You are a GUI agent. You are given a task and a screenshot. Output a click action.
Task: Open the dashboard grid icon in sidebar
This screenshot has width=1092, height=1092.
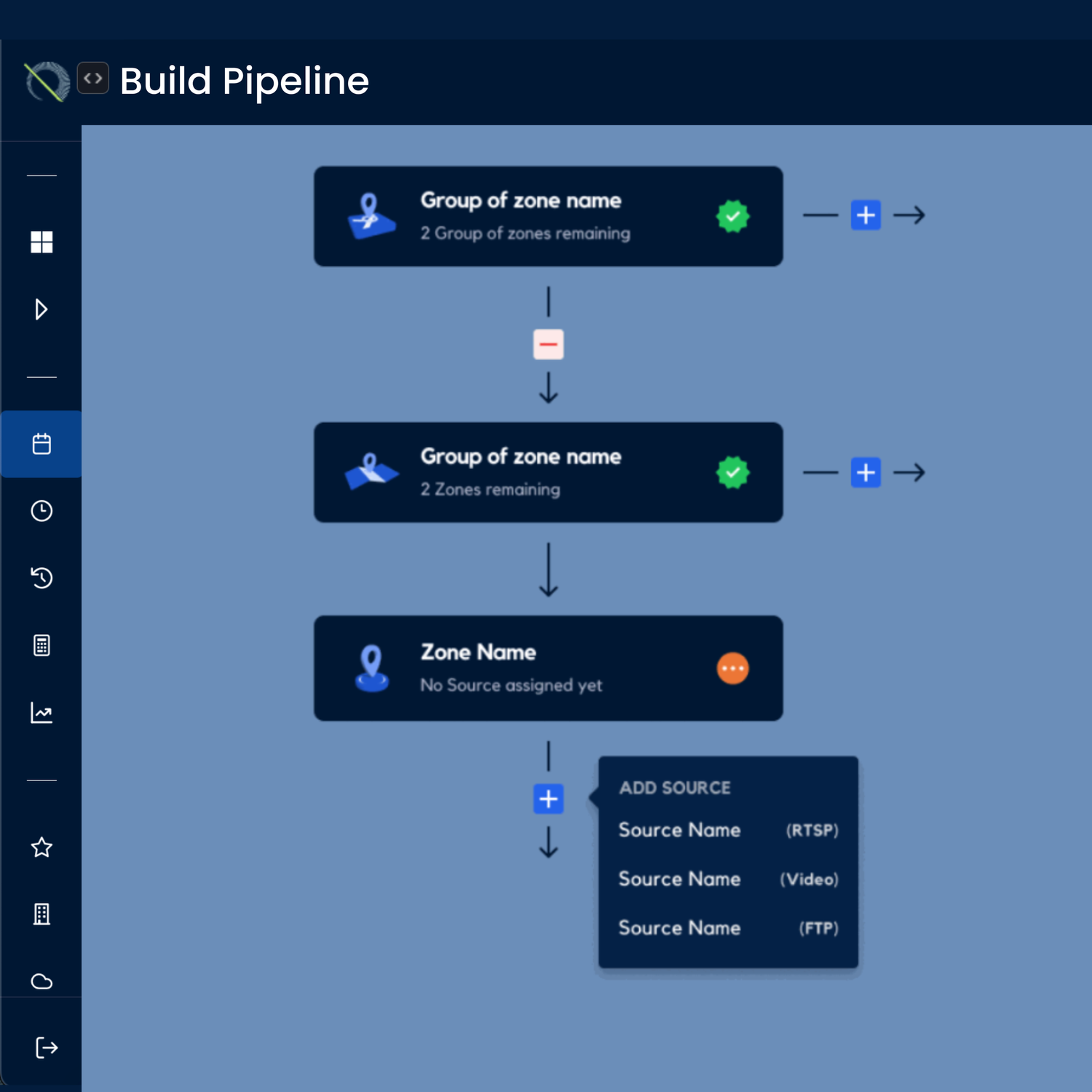point(41,242)
